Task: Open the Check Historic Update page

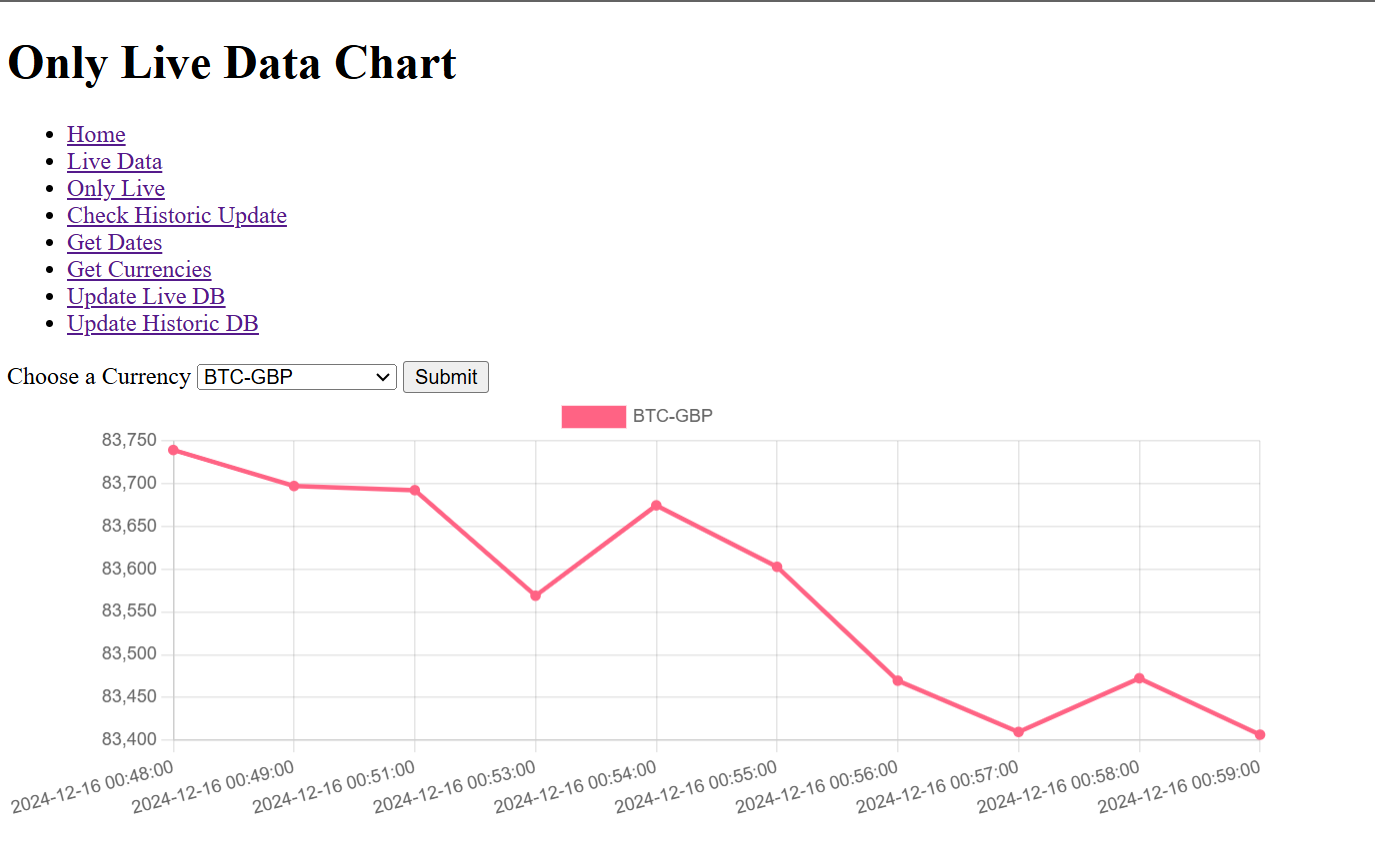Action: tap(177, 215)
